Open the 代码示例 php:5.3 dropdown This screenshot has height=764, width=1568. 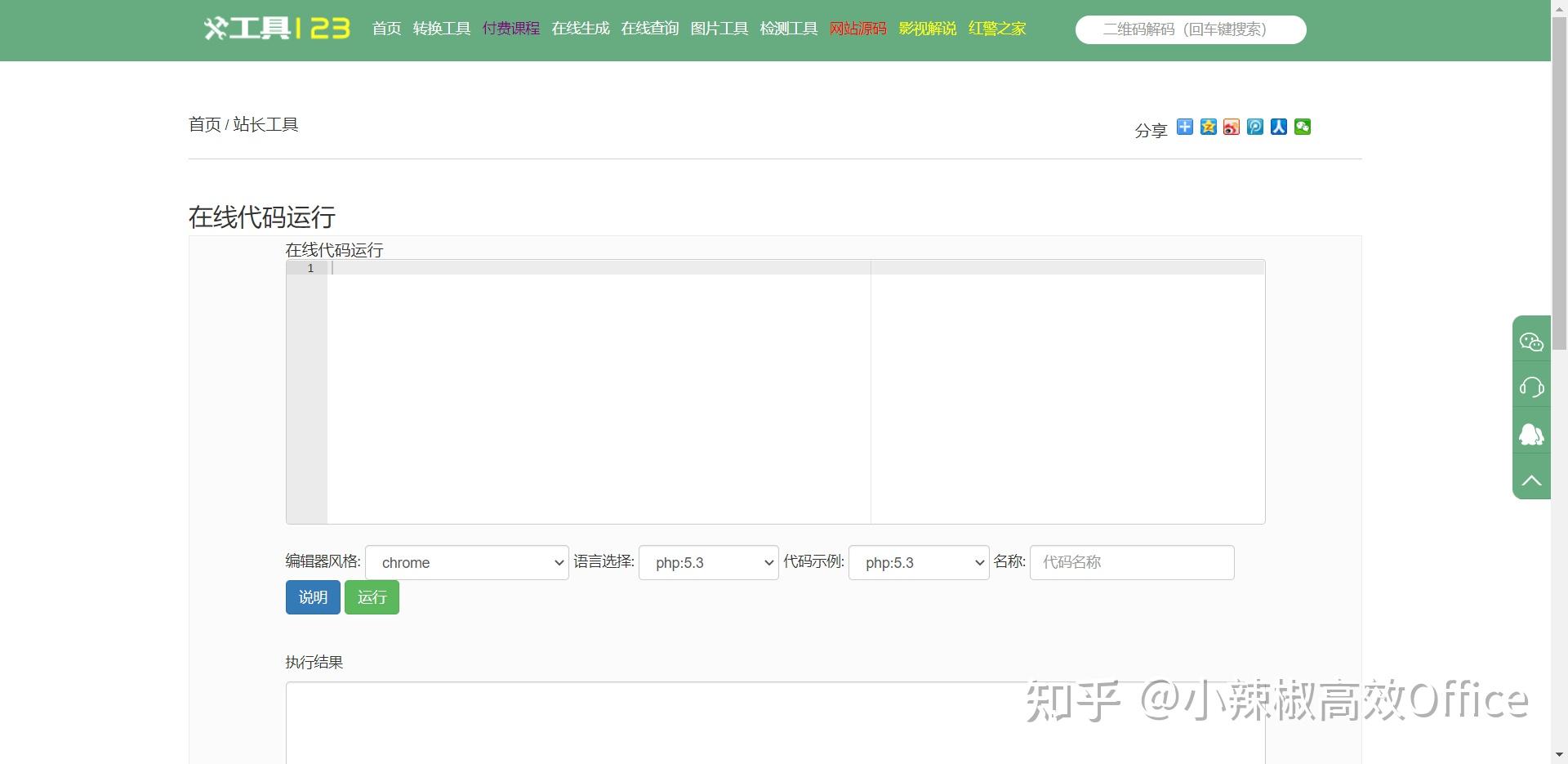pyautogui.click(x=919, y=562)
